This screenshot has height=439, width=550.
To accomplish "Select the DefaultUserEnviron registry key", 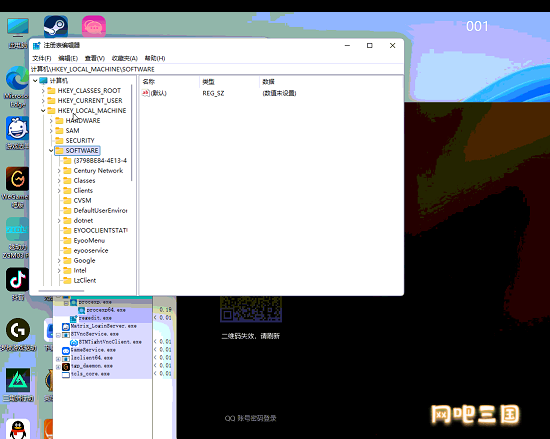I will click(100, 211).
